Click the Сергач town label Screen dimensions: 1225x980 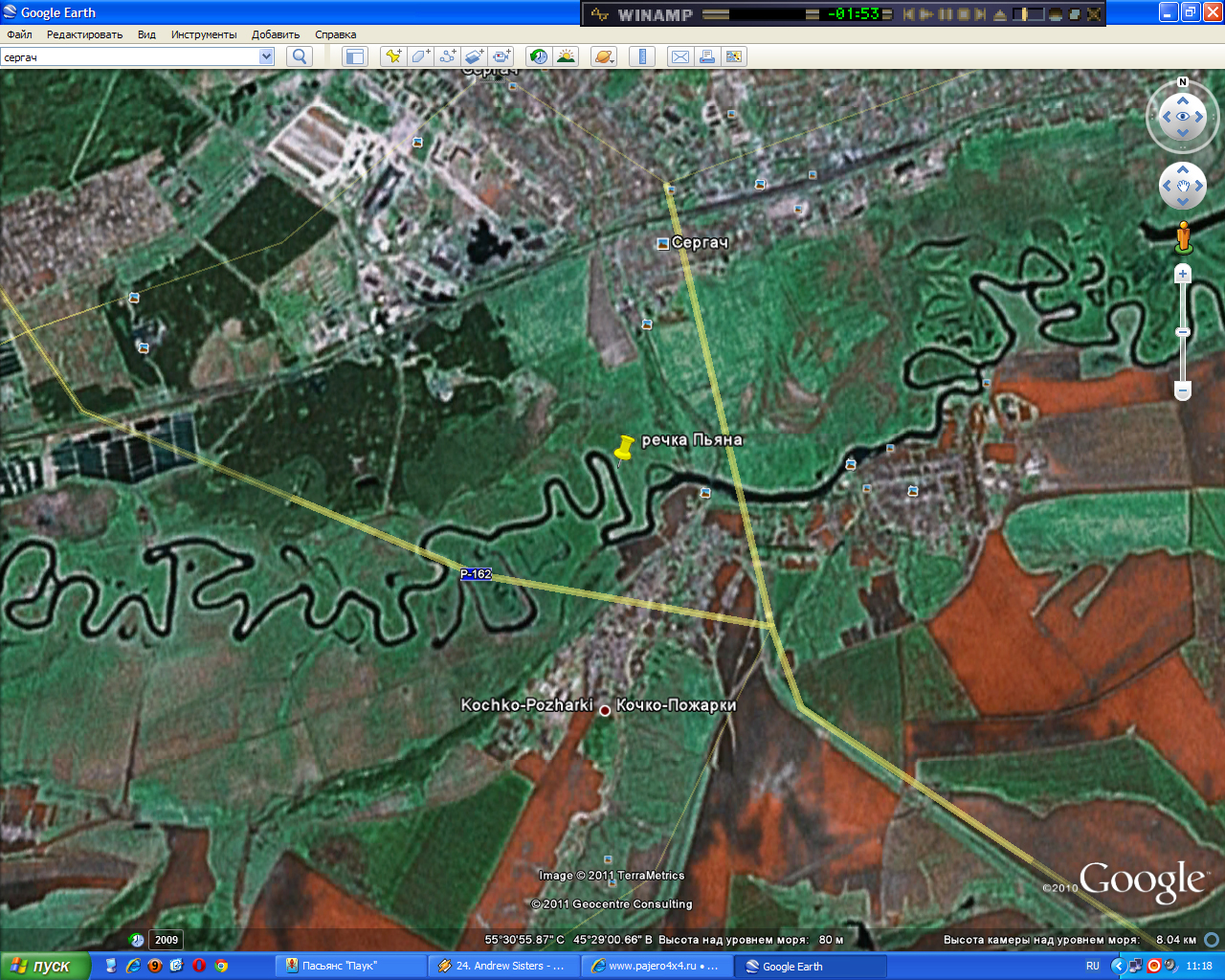[700, 243]
